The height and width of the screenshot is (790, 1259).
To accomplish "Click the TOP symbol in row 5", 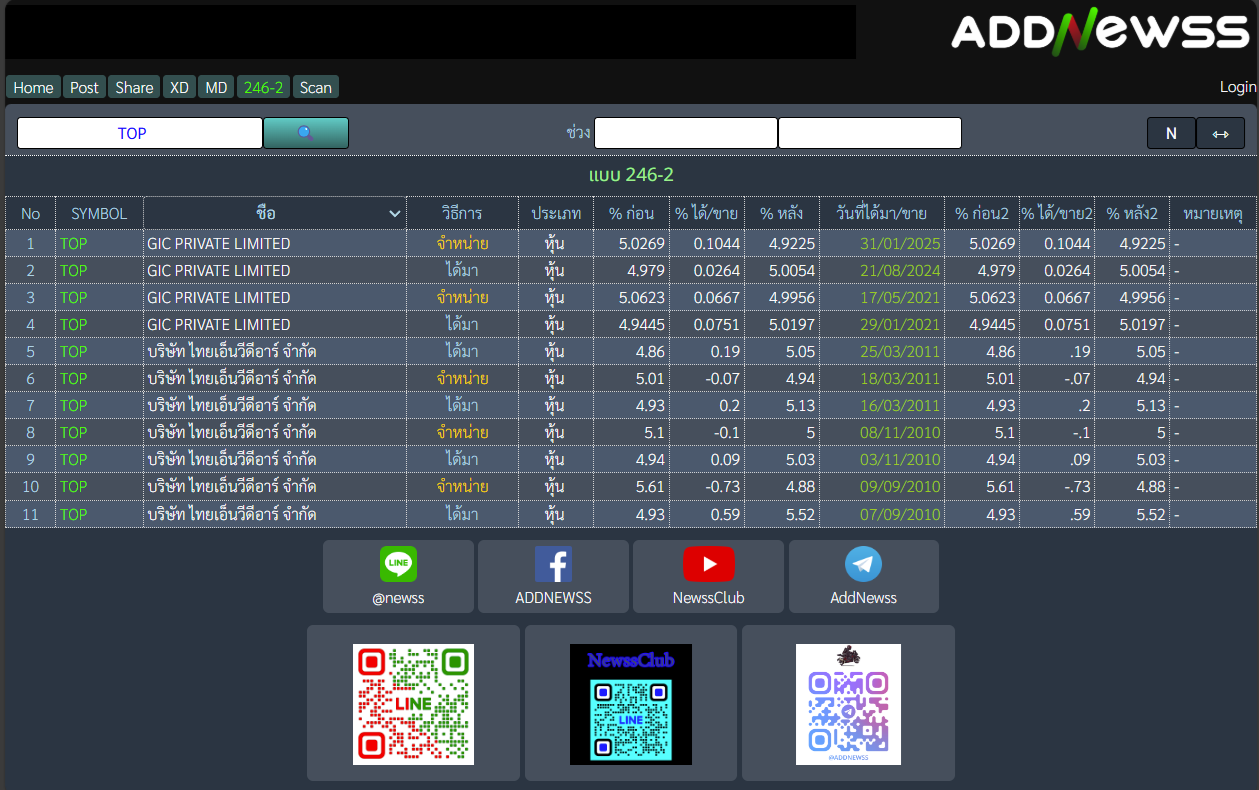I will [74, 352].
